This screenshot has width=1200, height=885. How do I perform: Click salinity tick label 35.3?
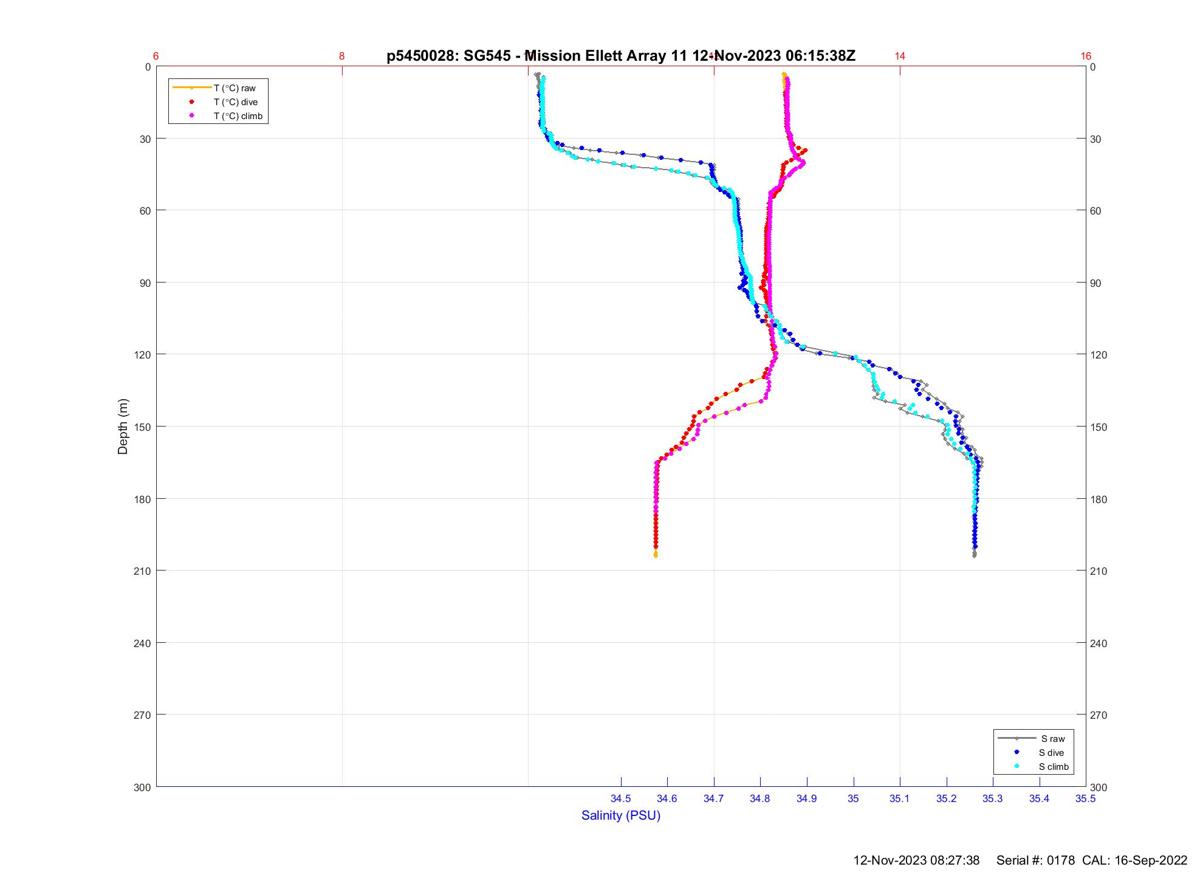coord(993,798)
